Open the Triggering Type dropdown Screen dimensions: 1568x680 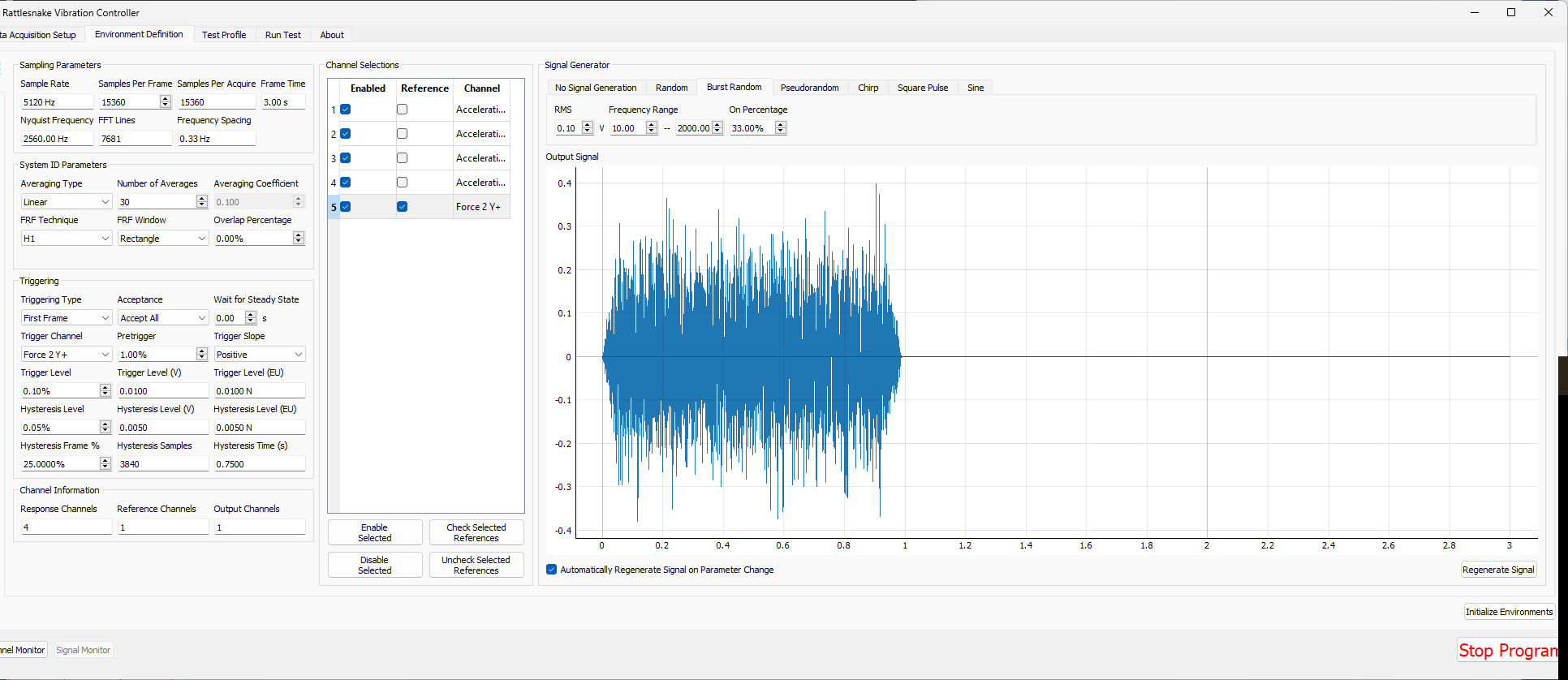click(x=66, y=318)
